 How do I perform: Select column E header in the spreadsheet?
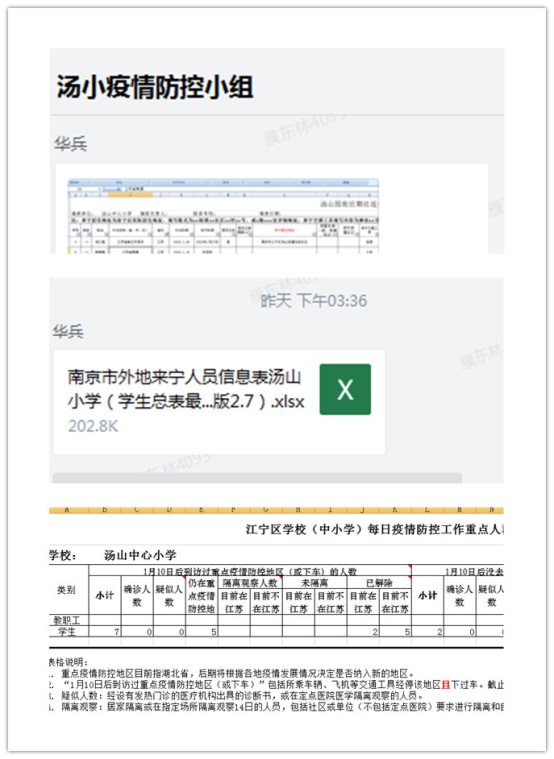[201, 510]
